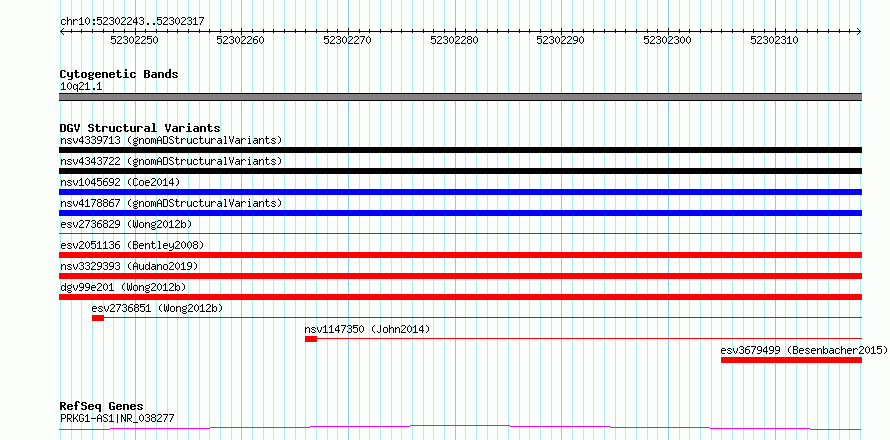Click the nsv4343722 gnomAD variant label
Image resolution: width=890 pixels, height=440 pixels.
click(171, 161)
